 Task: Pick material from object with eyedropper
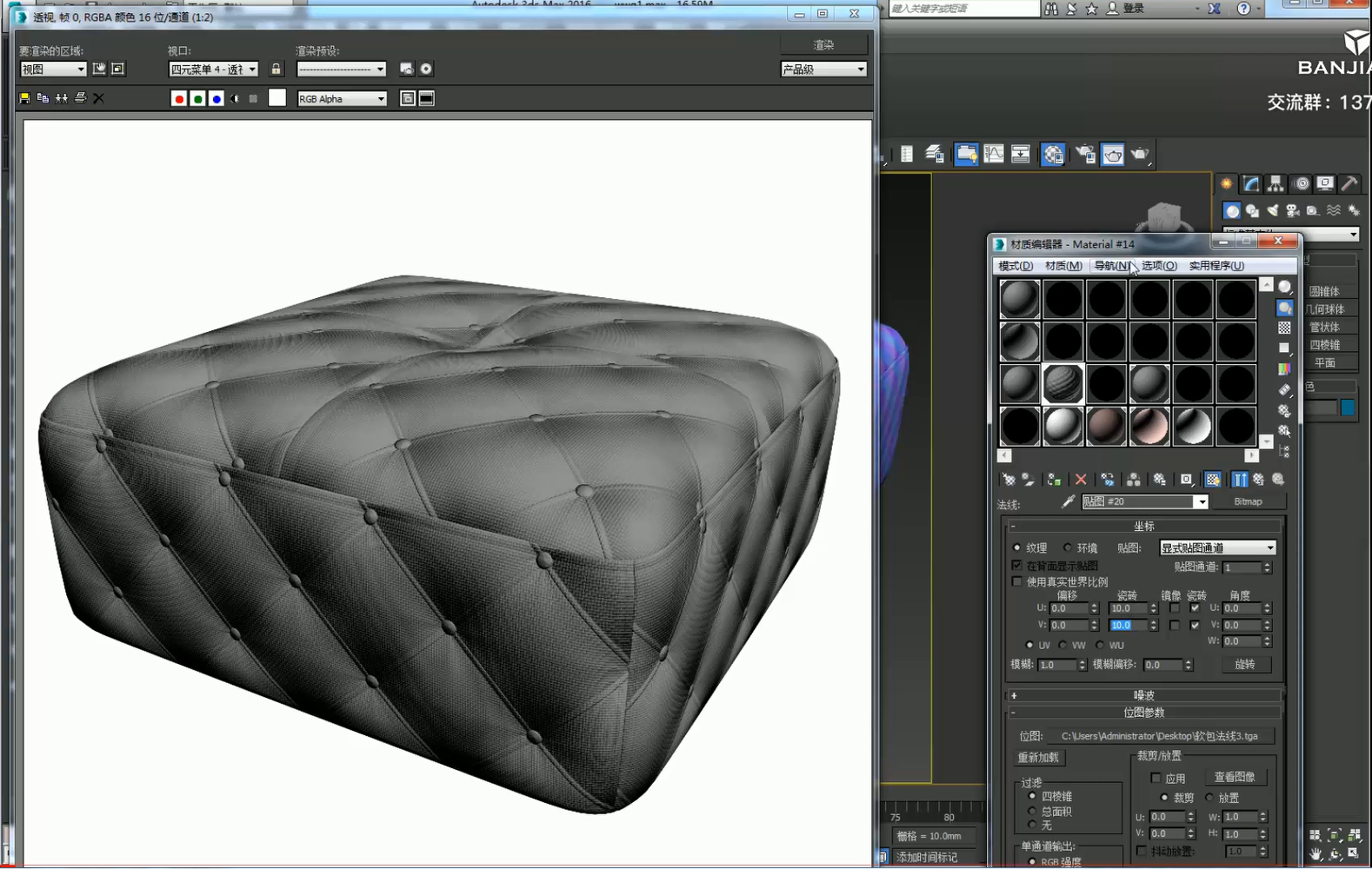(1068, 501)
